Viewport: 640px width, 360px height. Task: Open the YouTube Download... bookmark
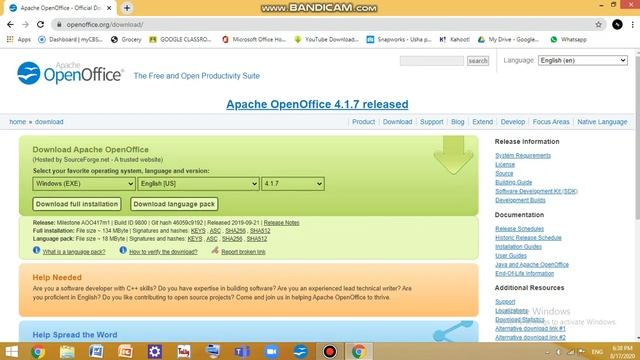point(326,40)
